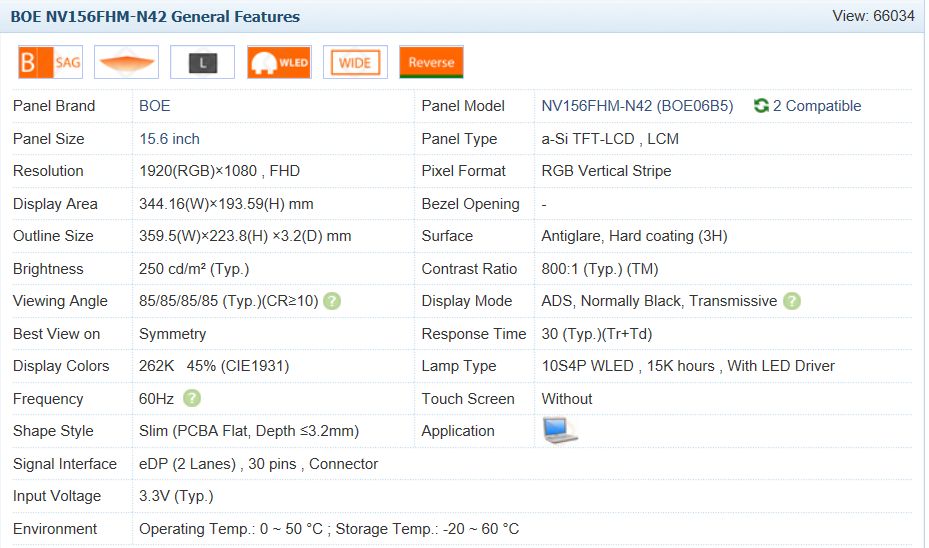This screenshot has height=548, width=929.
Task: Open the help icon next to Display Mode
Action: coord(792,301)
